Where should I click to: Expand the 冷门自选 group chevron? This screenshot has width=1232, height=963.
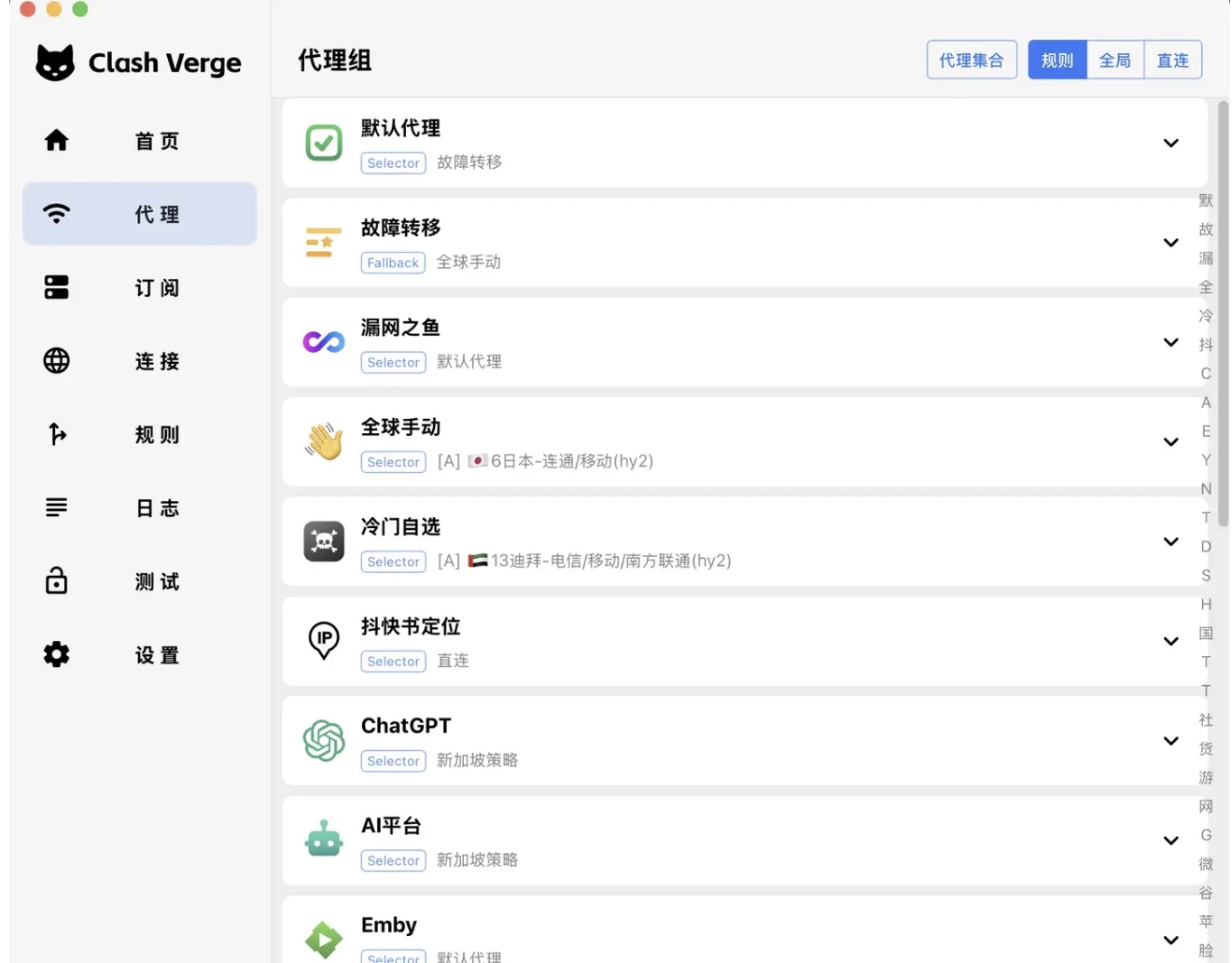point(1171,541)
